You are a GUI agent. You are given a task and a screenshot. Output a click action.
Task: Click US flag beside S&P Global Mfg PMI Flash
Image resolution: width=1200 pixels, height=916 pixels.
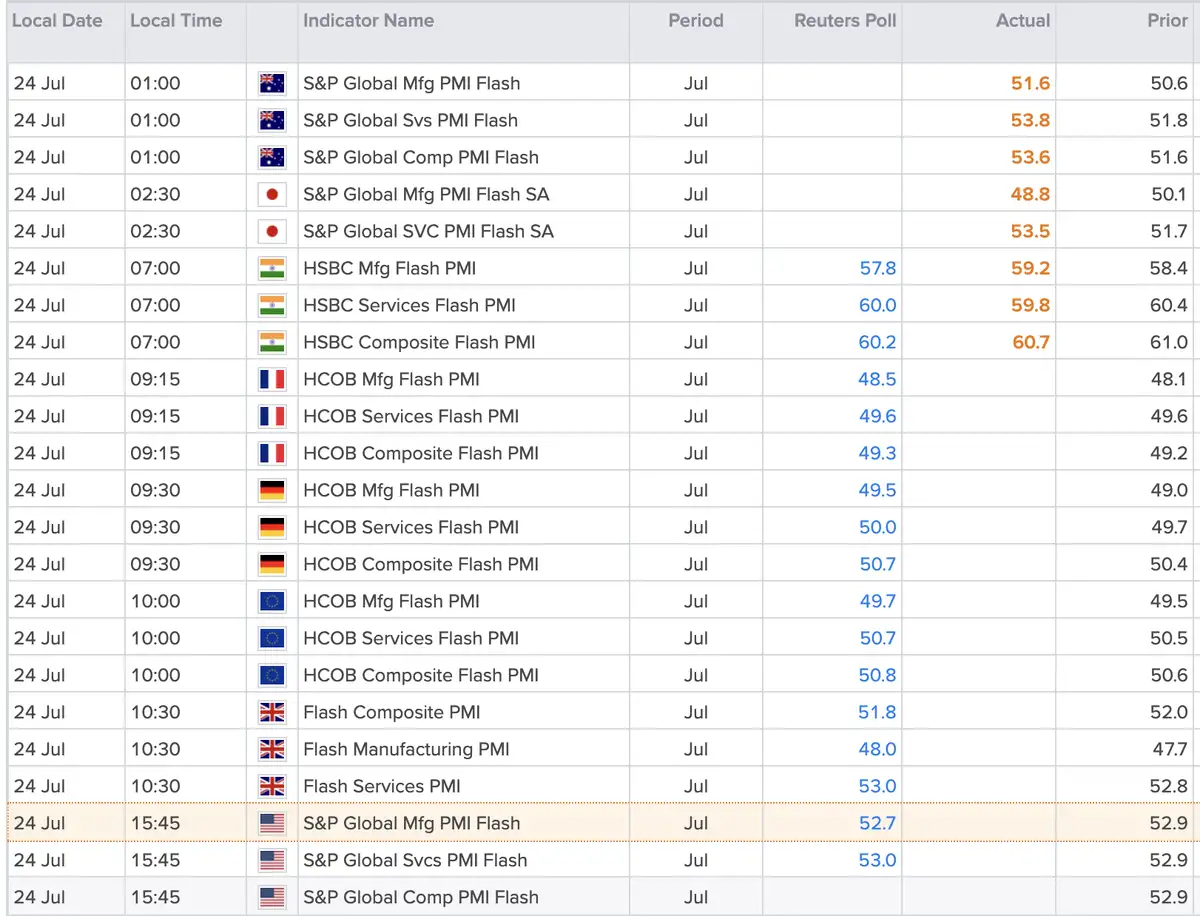(x=271, y=824)
